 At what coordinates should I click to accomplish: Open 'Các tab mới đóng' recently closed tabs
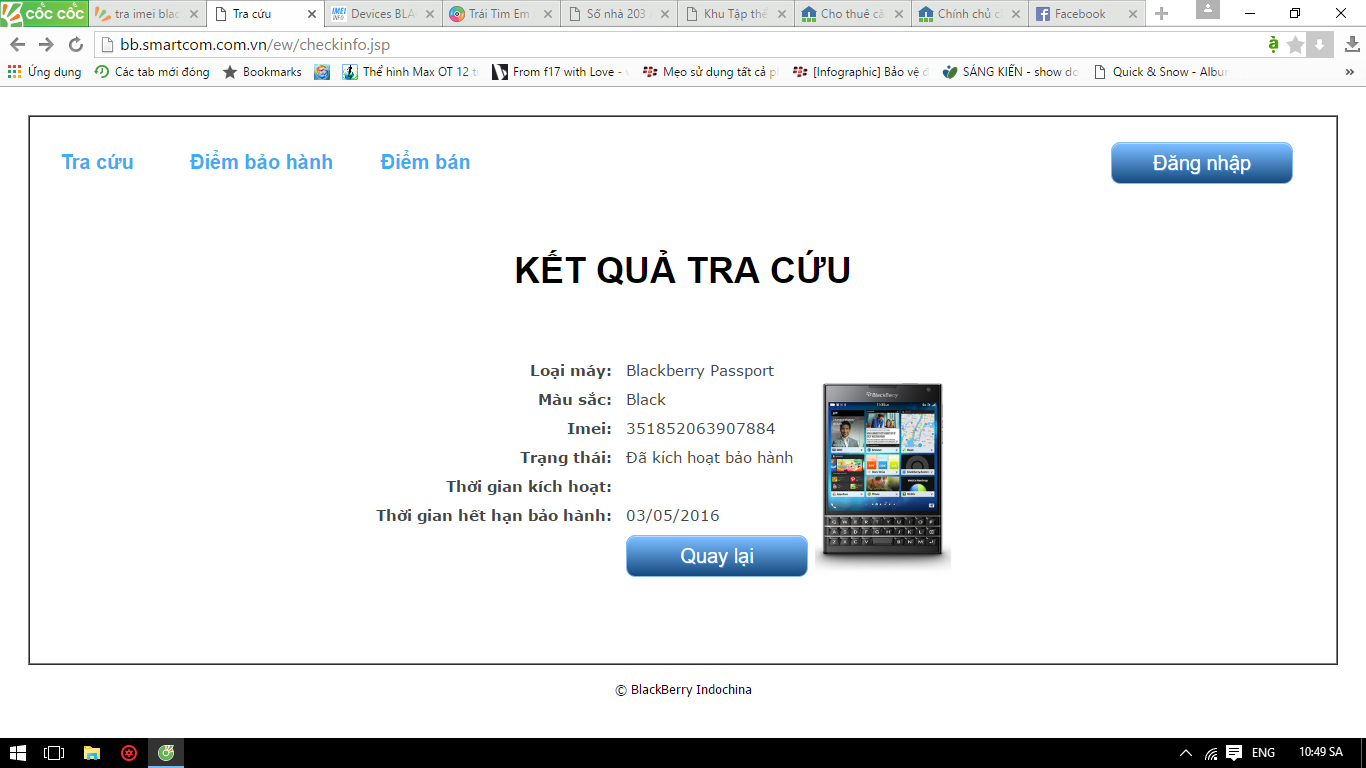152,72
